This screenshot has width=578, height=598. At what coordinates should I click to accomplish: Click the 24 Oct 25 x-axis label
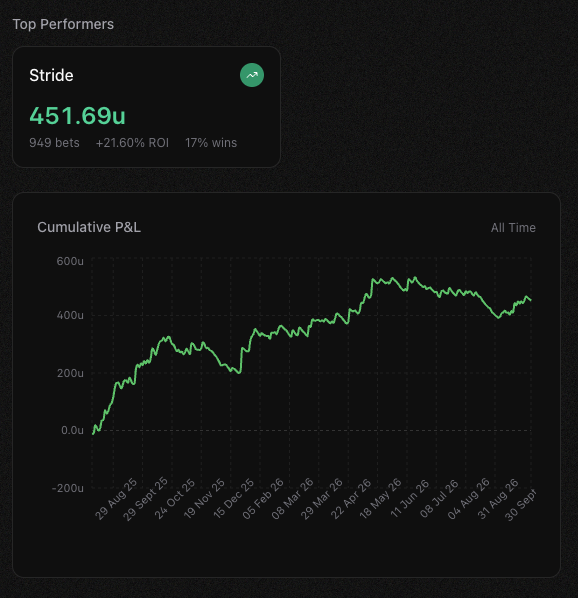(x=174, y=499)
